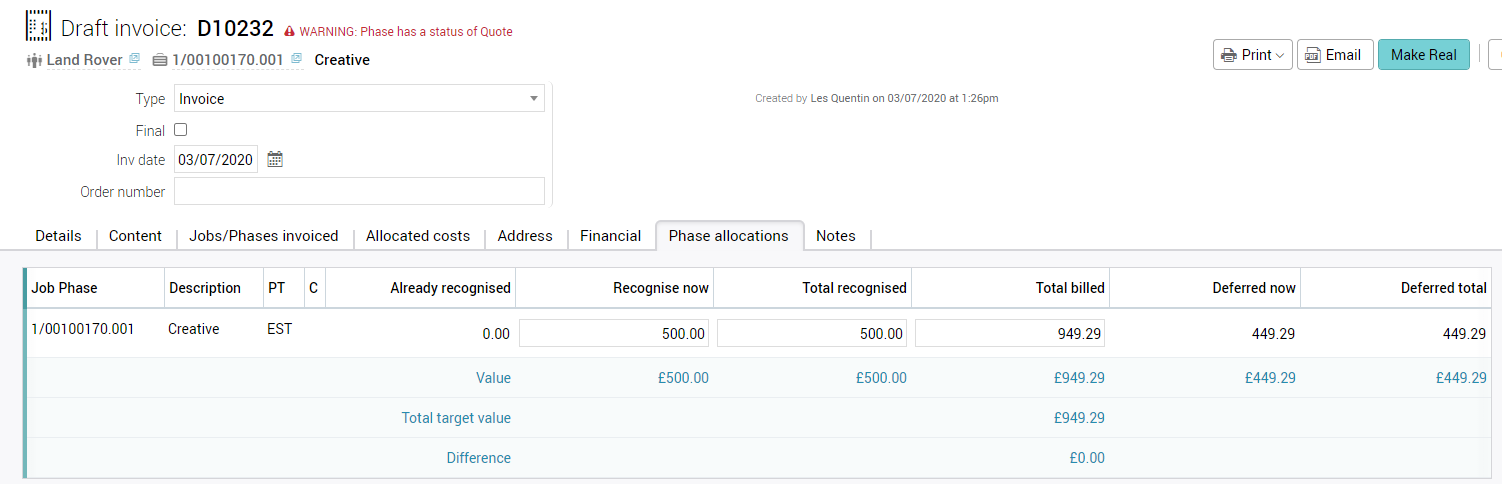1502x484 pixels.
Task: Select the Inv date text field
Action: pos(215,159)
